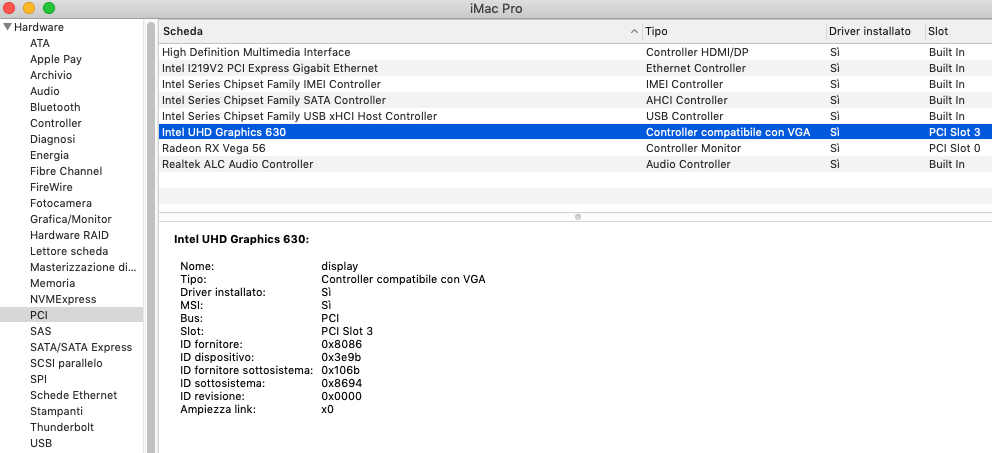
Task: Open Memoria in the sidebar
Action: (x=53, y=283)
